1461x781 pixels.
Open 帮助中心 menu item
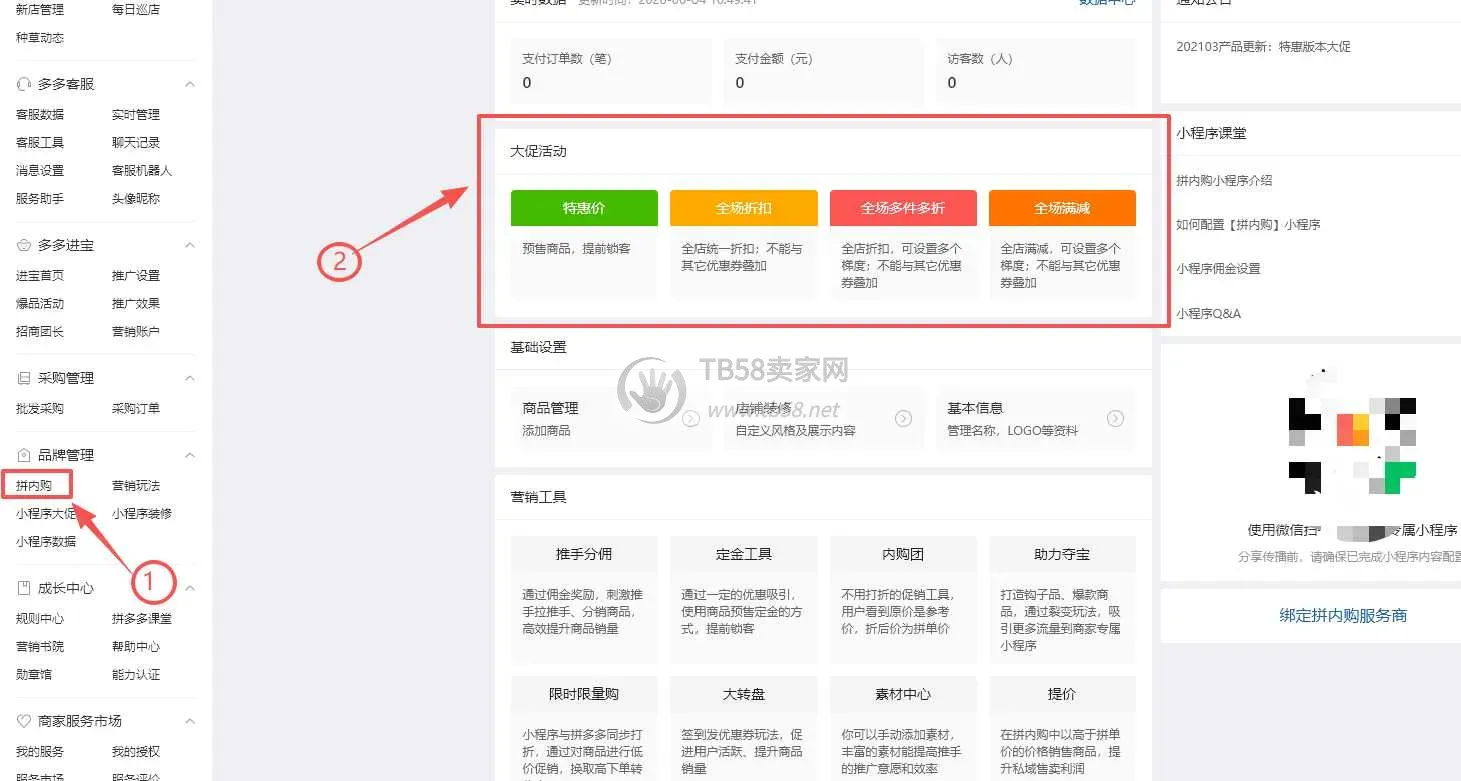coord(136,647)
